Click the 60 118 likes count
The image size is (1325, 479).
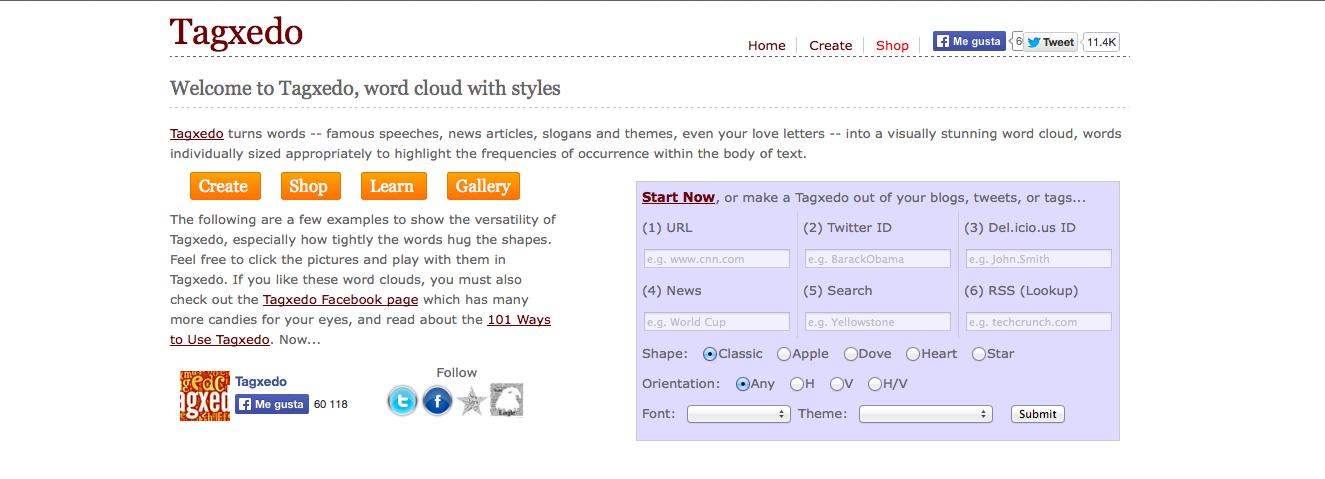pos(331,405)
